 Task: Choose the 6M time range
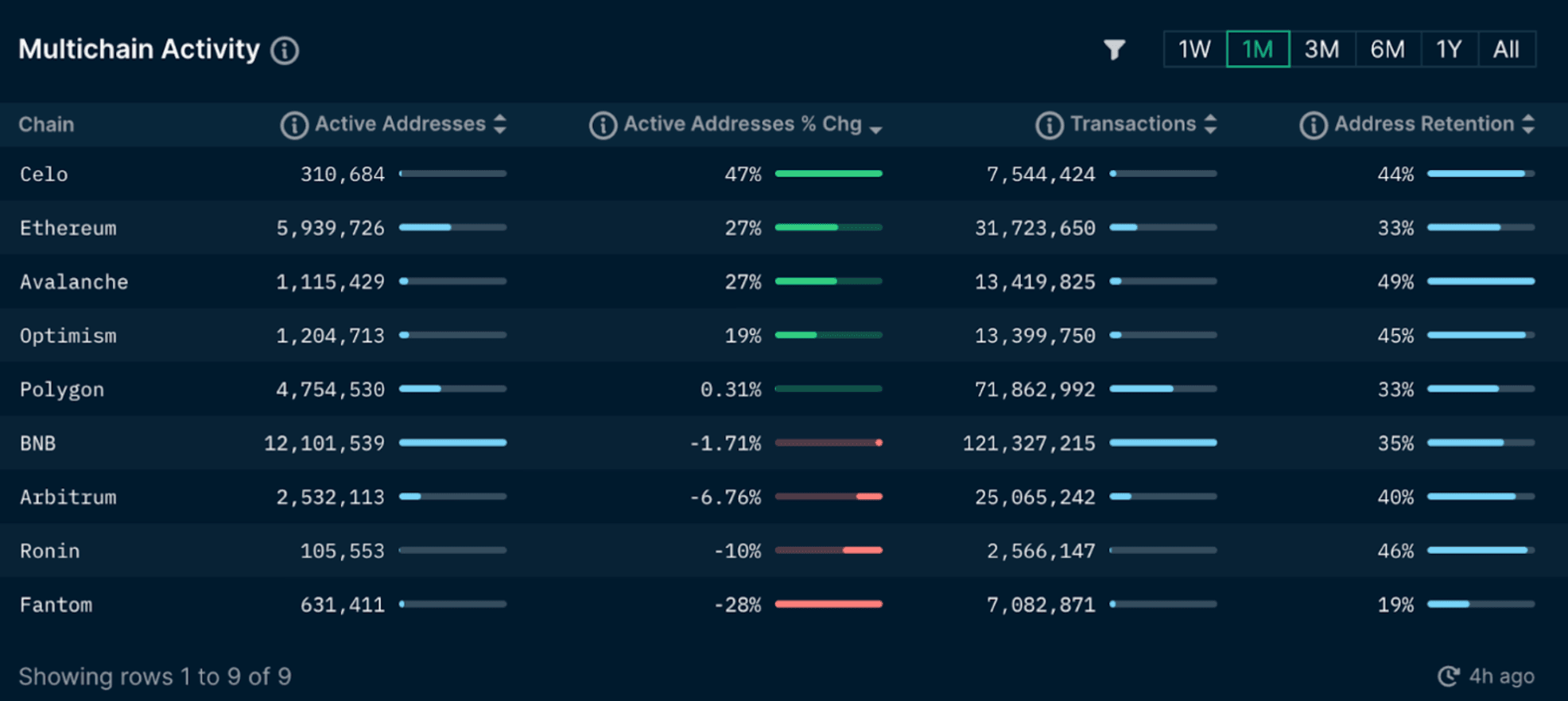[x=1388, y=50]
